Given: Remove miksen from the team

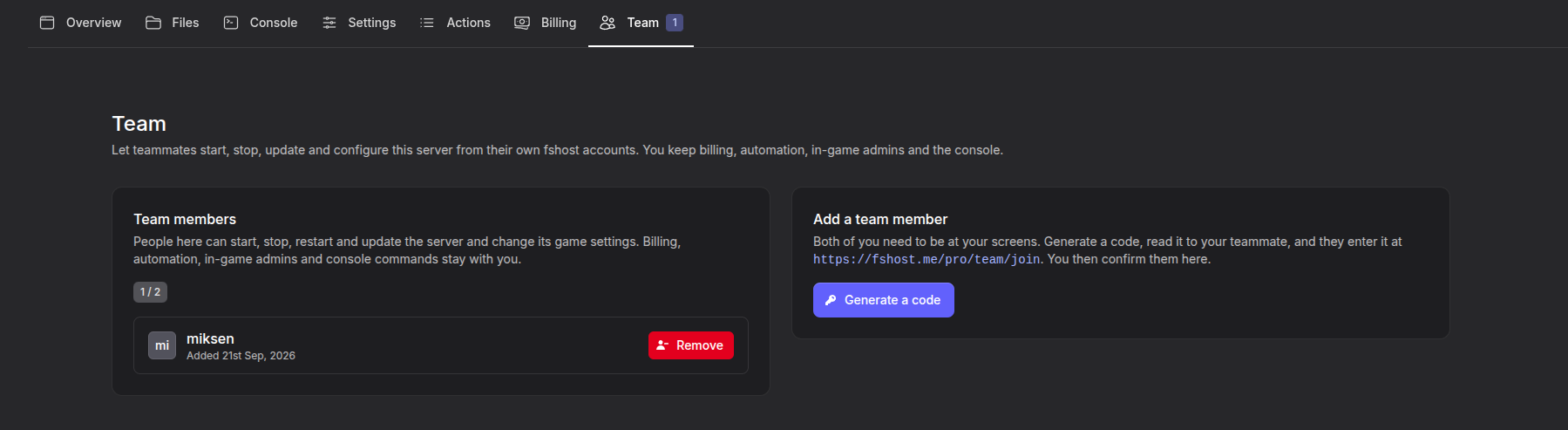Looking at the screenshot, I should tap(691, 345).
